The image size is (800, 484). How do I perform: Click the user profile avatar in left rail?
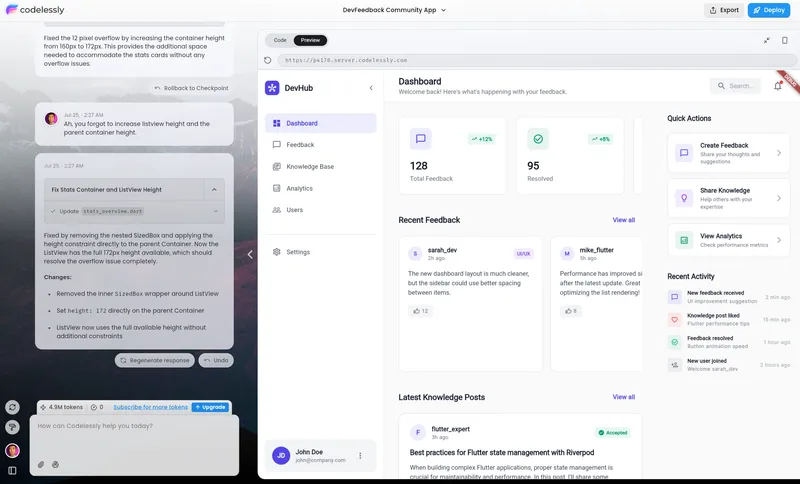click(x=12, y=450)
